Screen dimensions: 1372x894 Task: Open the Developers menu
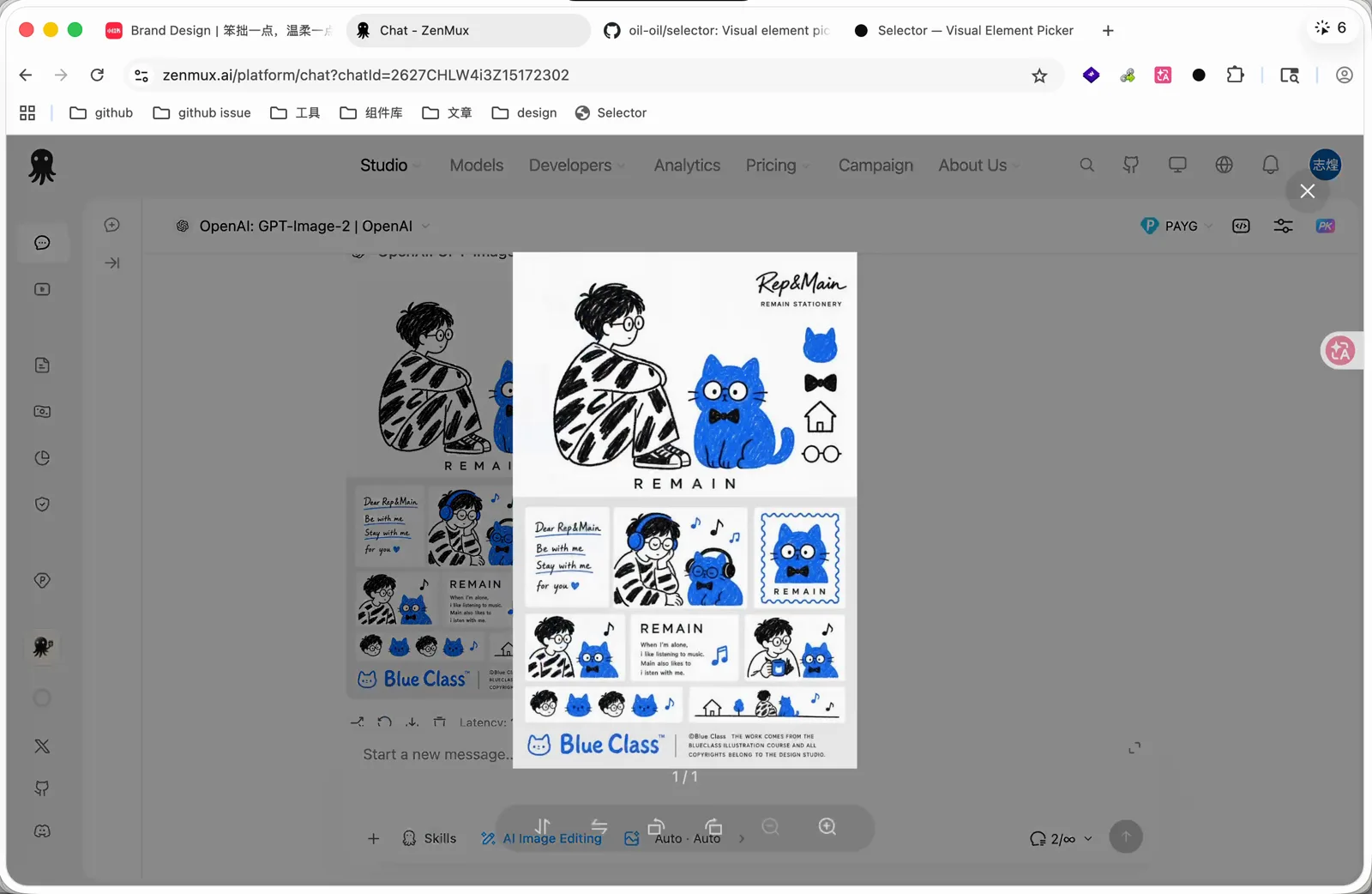tap(576, 166)
